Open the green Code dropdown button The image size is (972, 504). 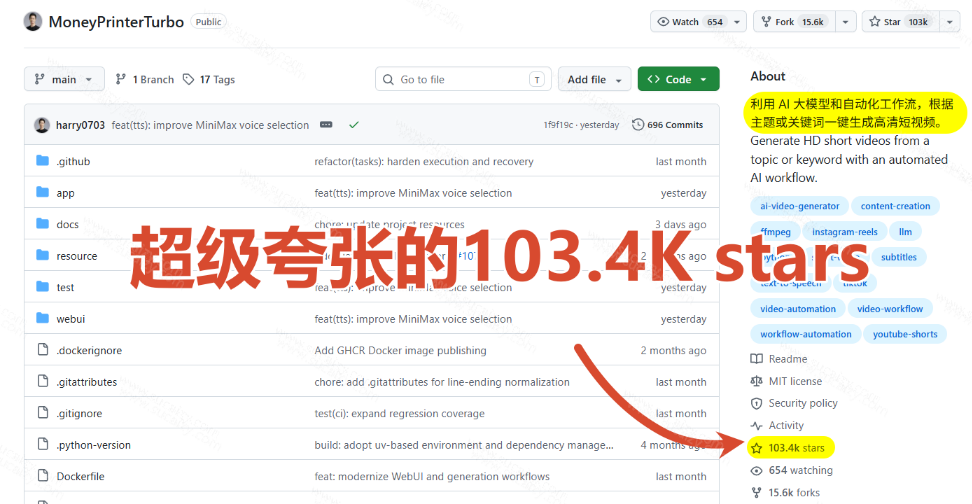(678, 79)
